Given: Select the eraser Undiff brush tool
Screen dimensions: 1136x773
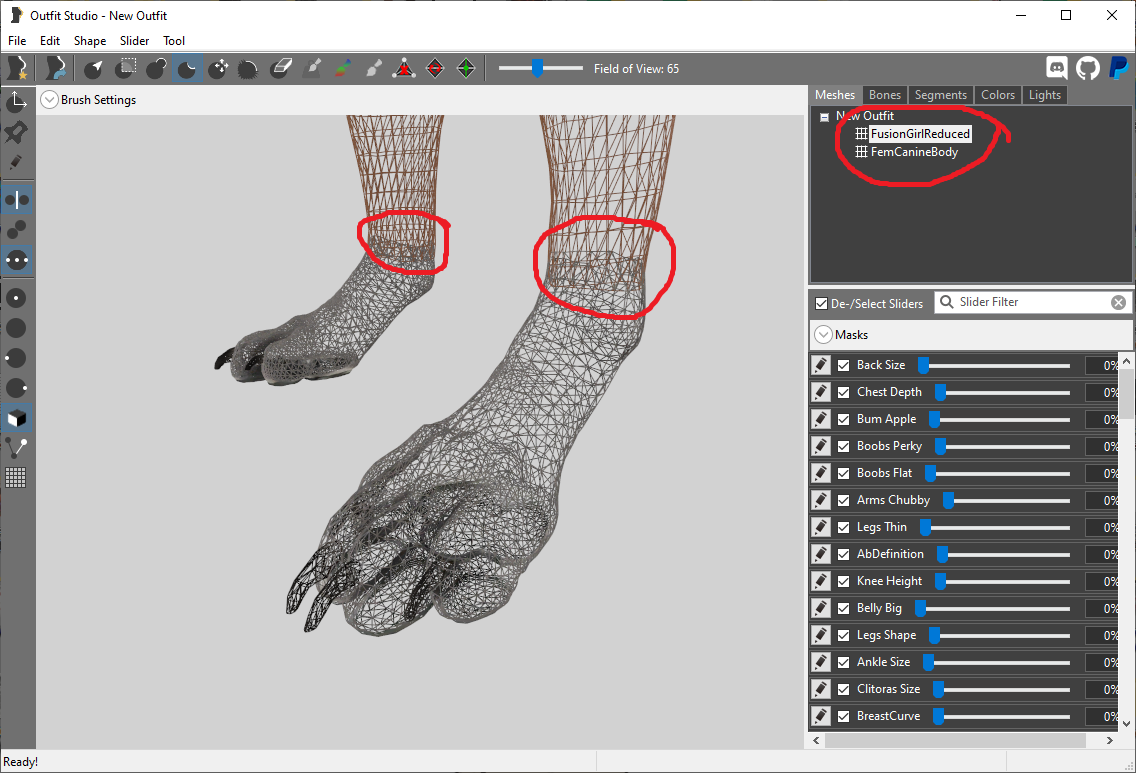Looking at the screenshot, I should click(280, 69).
